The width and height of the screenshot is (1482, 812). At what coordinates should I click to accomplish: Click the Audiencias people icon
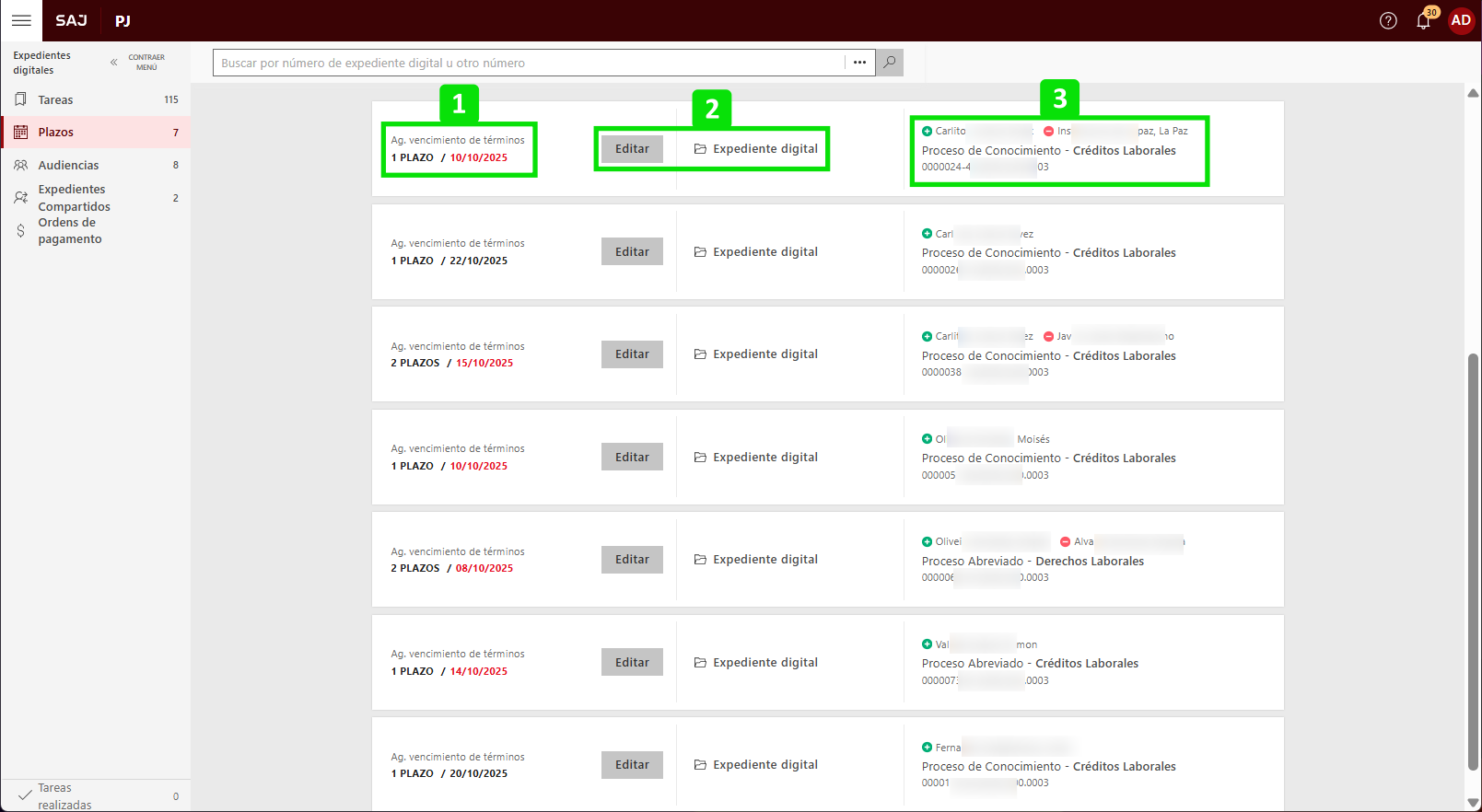(x=21, y=166)
